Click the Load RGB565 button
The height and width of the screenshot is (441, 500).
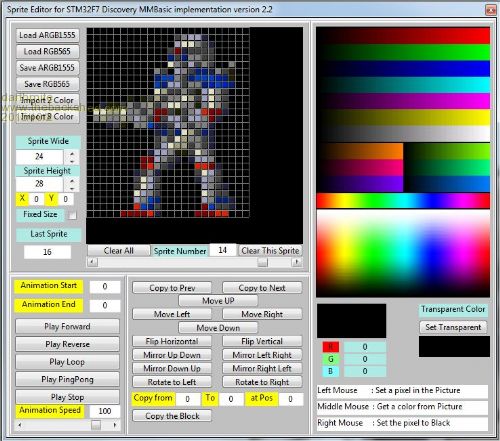47,52
